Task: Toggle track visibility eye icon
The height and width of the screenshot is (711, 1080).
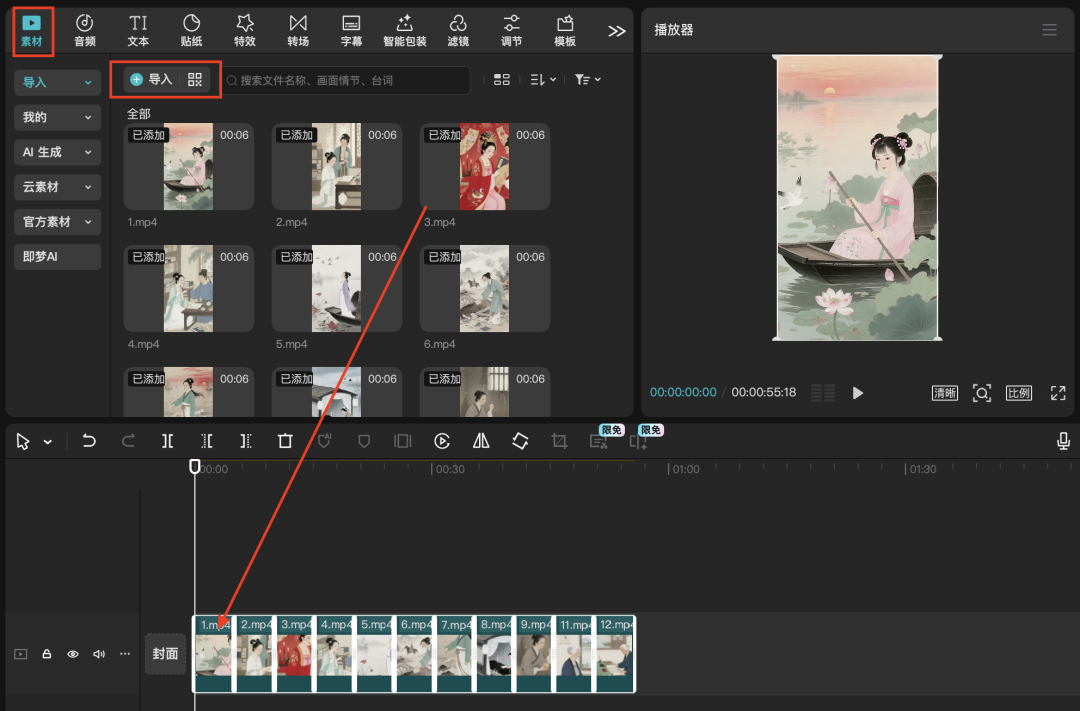Action: click(x=73, y=654)
